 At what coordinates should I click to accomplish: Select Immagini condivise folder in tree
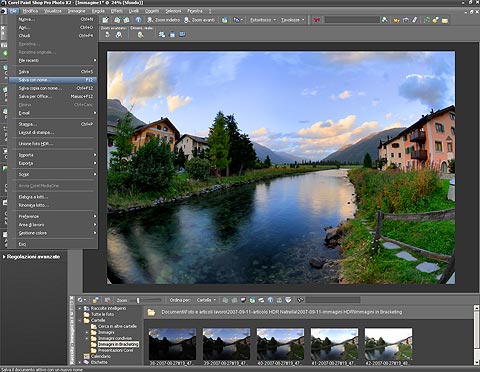[x=115, y=338]
